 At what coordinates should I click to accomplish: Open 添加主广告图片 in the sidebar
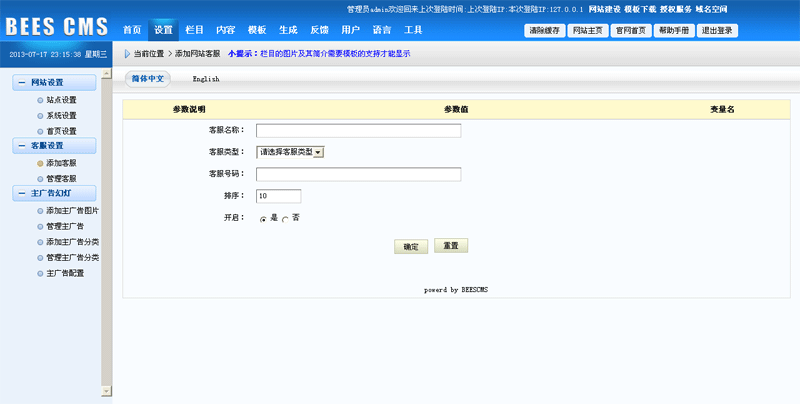(72, 211)
